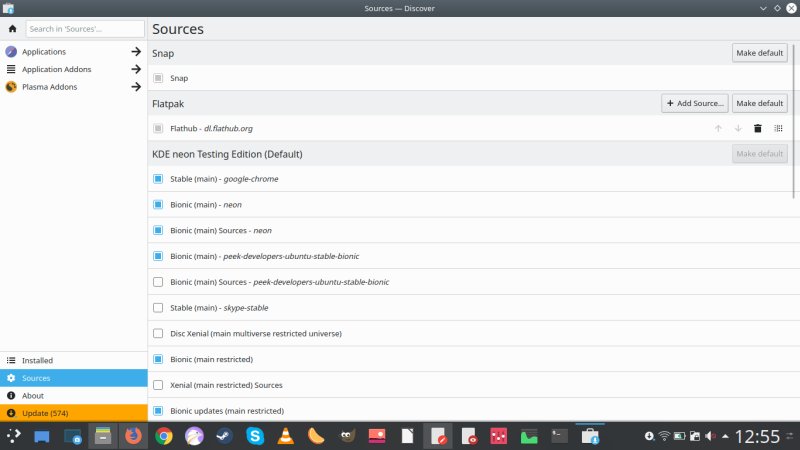
Task: Click the Flathub drag handle icon
Action: [778, 128]
